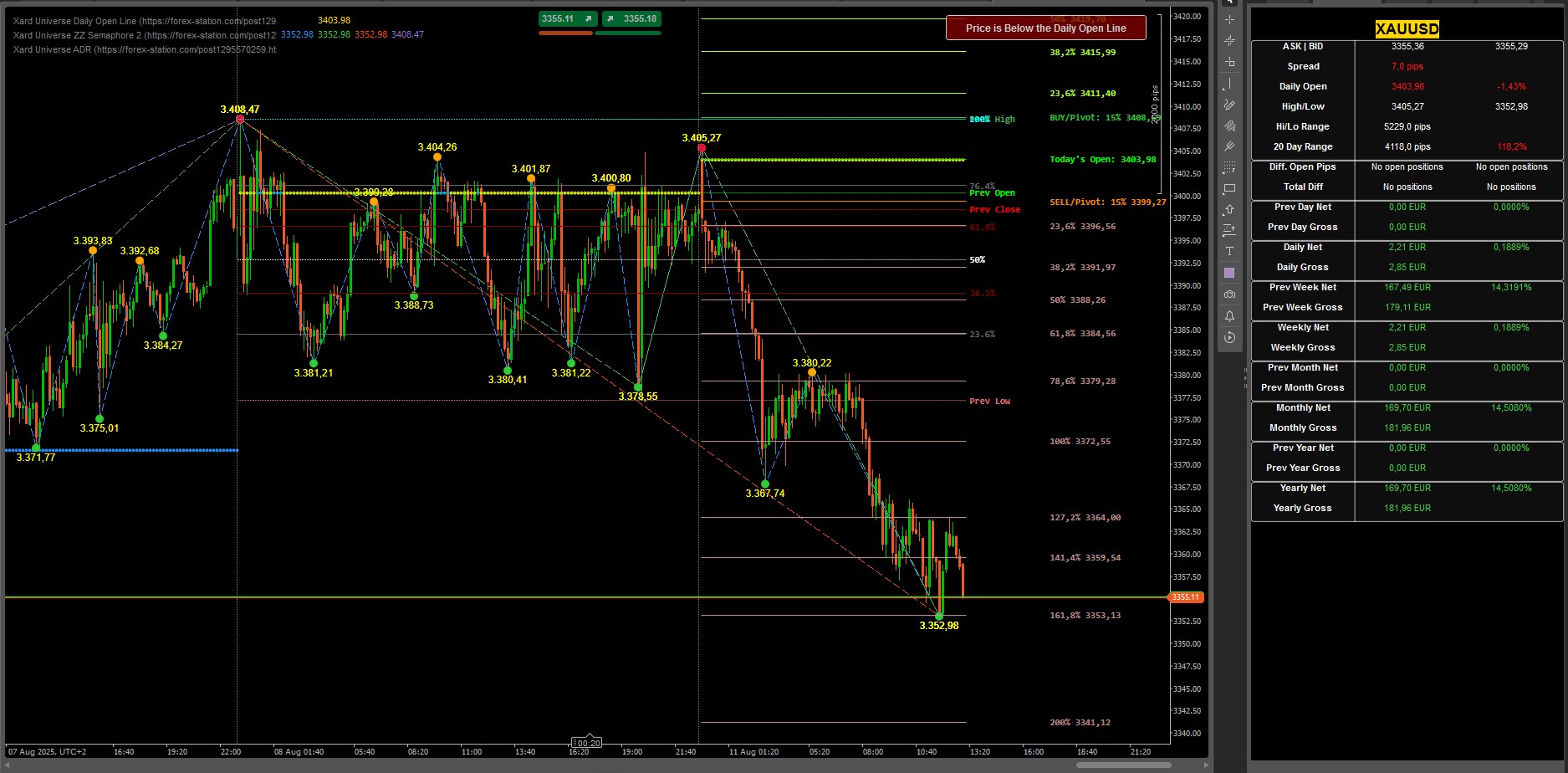Click the Yearly Net row label
The height and width of the screenshot is (773, 1568).
point(1303,488)
